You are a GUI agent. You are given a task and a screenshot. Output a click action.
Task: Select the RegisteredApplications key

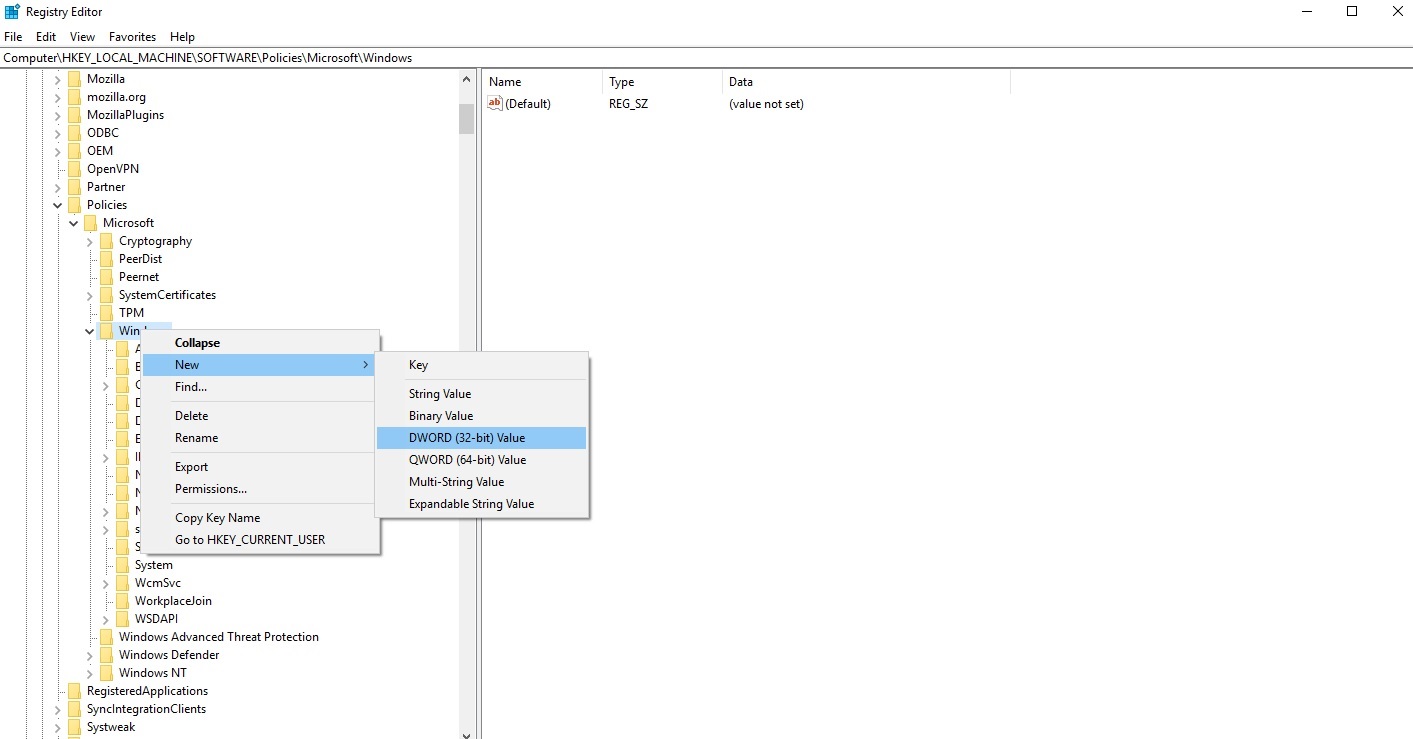pos(148,690)
